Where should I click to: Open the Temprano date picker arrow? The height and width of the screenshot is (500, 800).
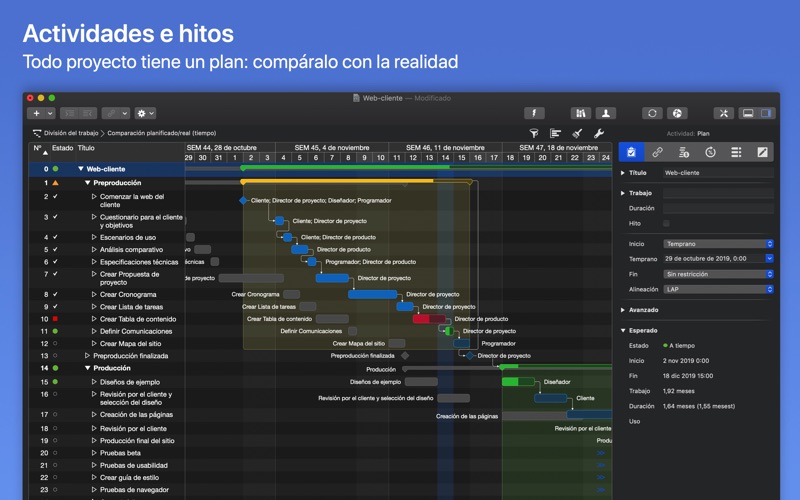[769, 259]
